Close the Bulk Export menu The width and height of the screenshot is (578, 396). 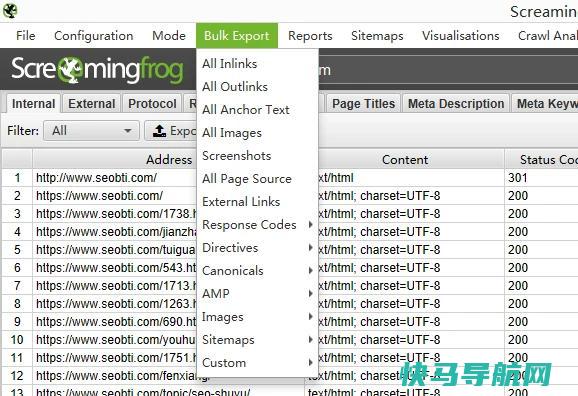pos(237,36)
